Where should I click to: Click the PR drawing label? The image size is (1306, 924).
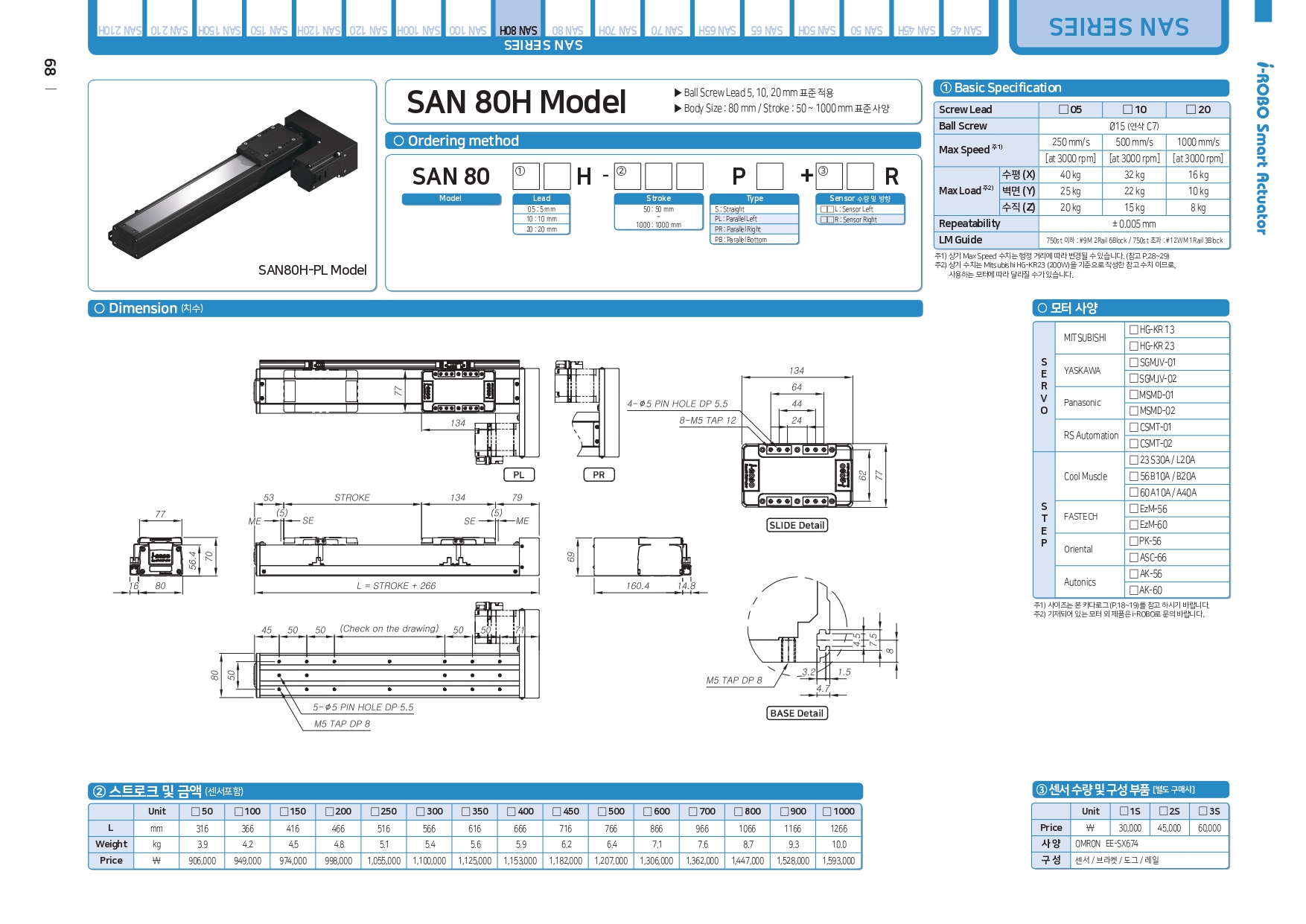[599, 475]
